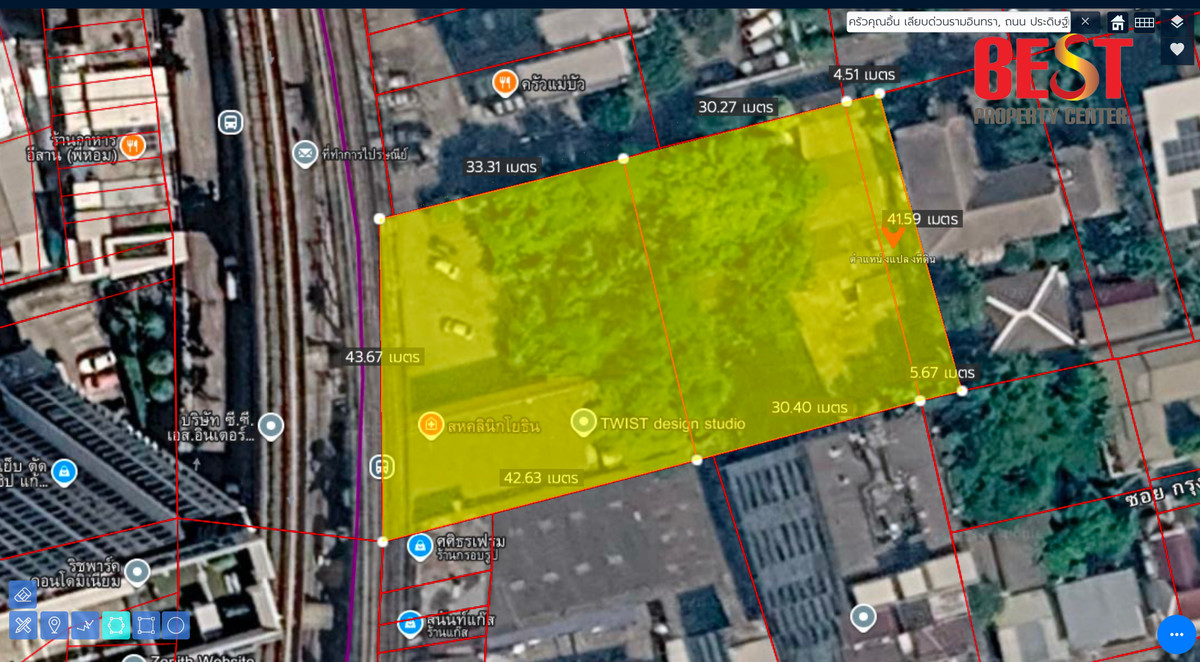The height and width of the screenshot is (662, 1200).
Task: Click the orange land parcel position arrow
Action: click(893, 236)
